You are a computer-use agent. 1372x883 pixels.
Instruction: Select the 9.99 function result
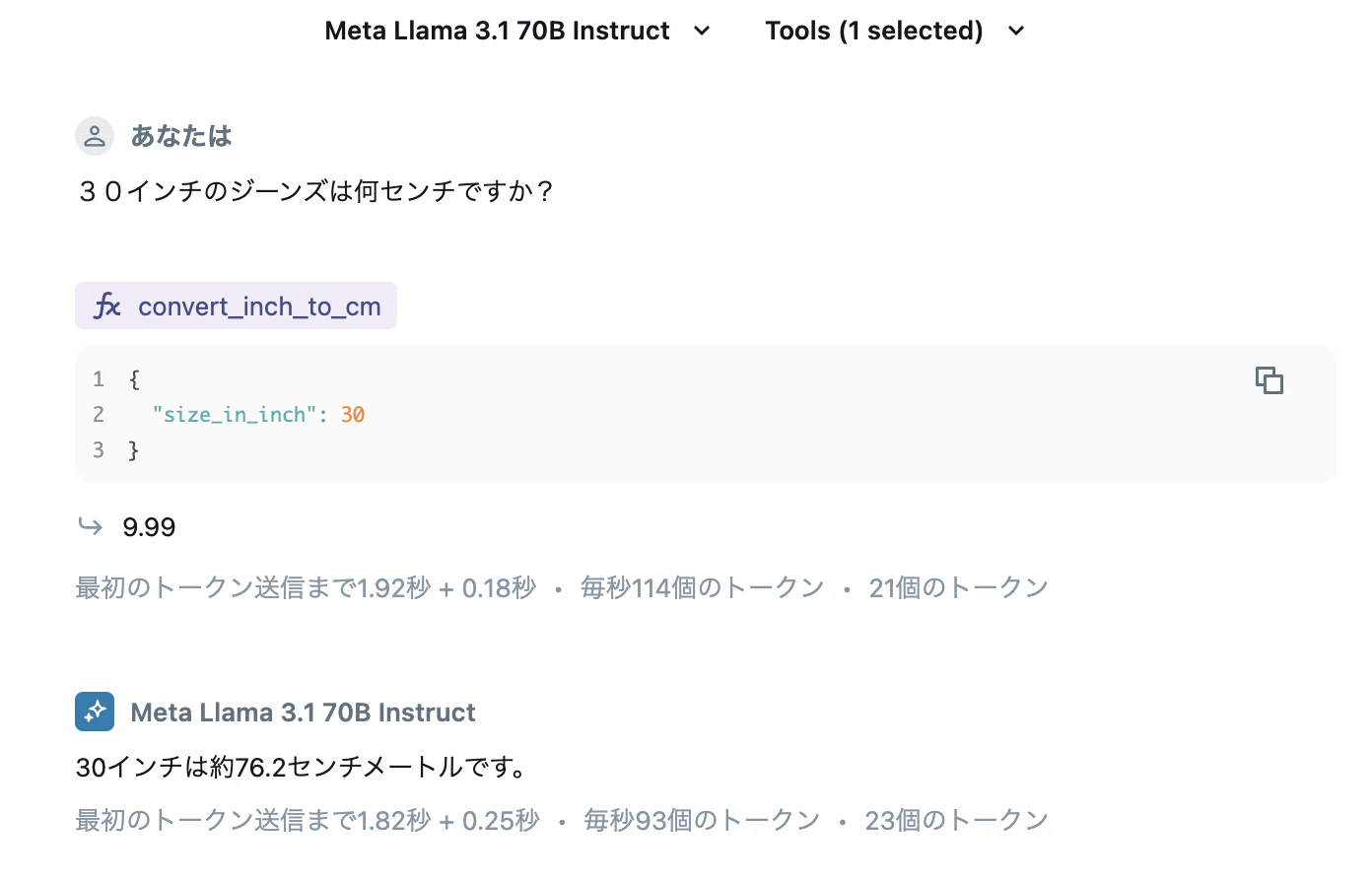click(149, 527)
